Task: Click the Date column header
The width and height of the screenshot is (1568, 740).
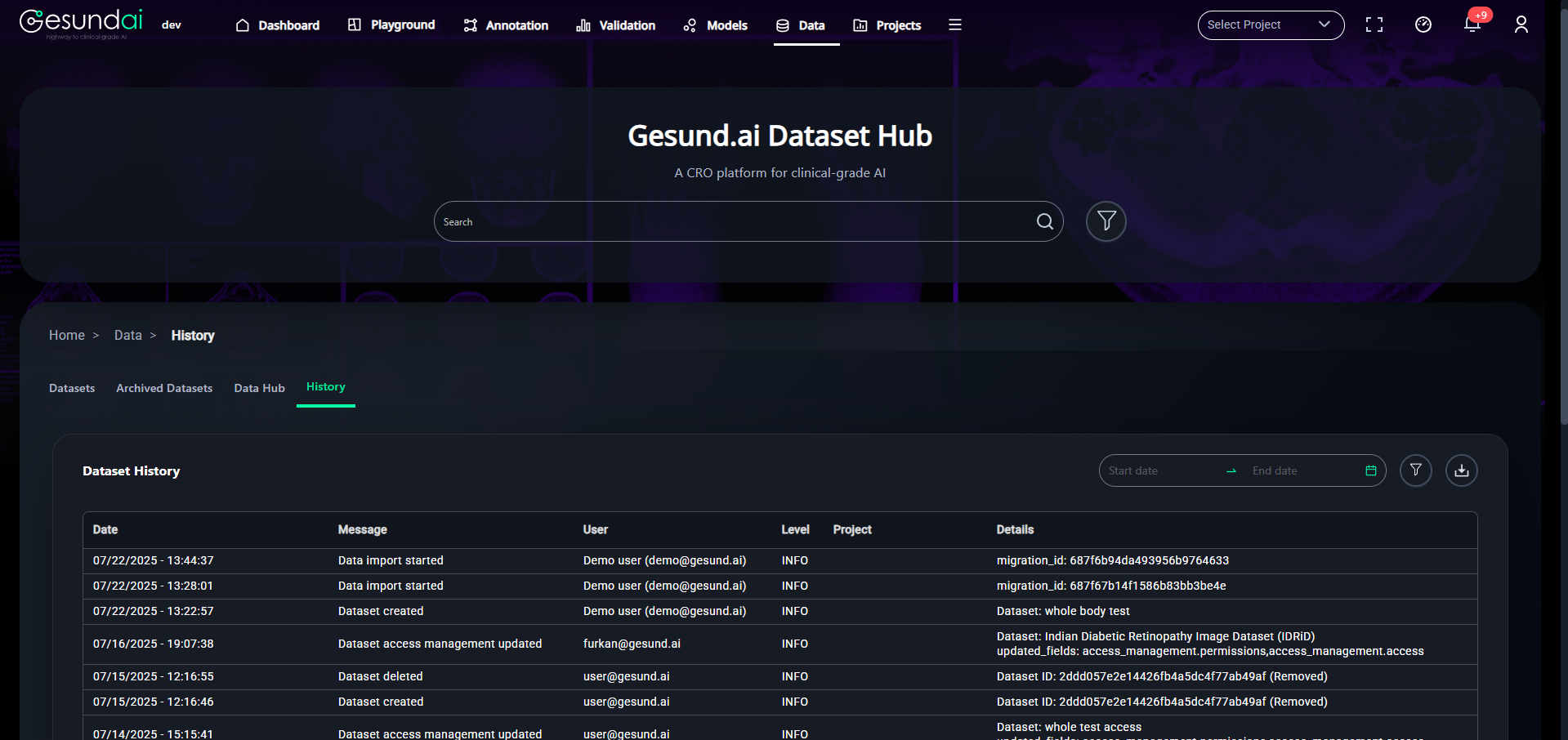Action: coord(105,530)
